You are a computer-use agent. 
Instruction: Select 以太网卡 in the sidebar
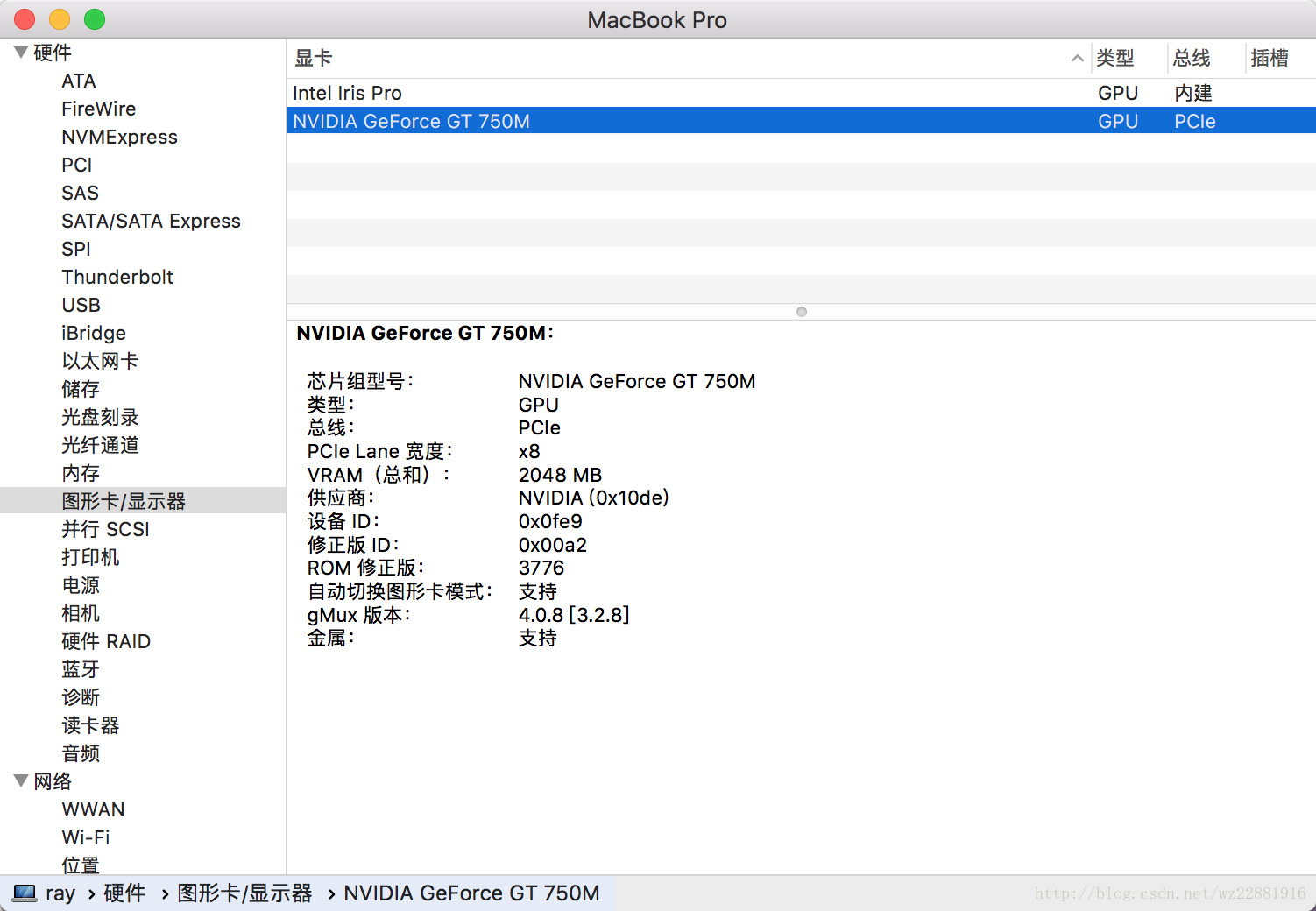pyautogui.click(x=100, y=361)
